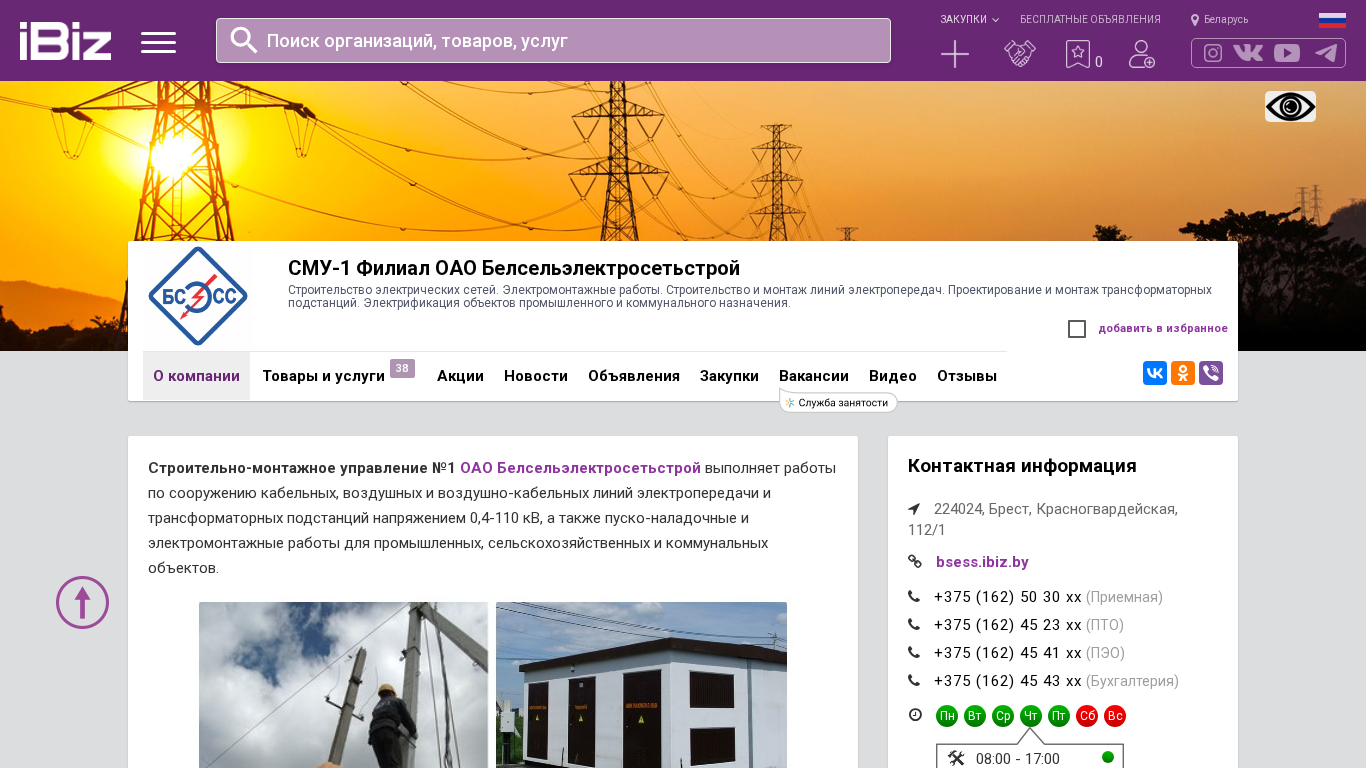Open the Закупки company tab
Screen dimensions: 1366x768
pos(729,376)
